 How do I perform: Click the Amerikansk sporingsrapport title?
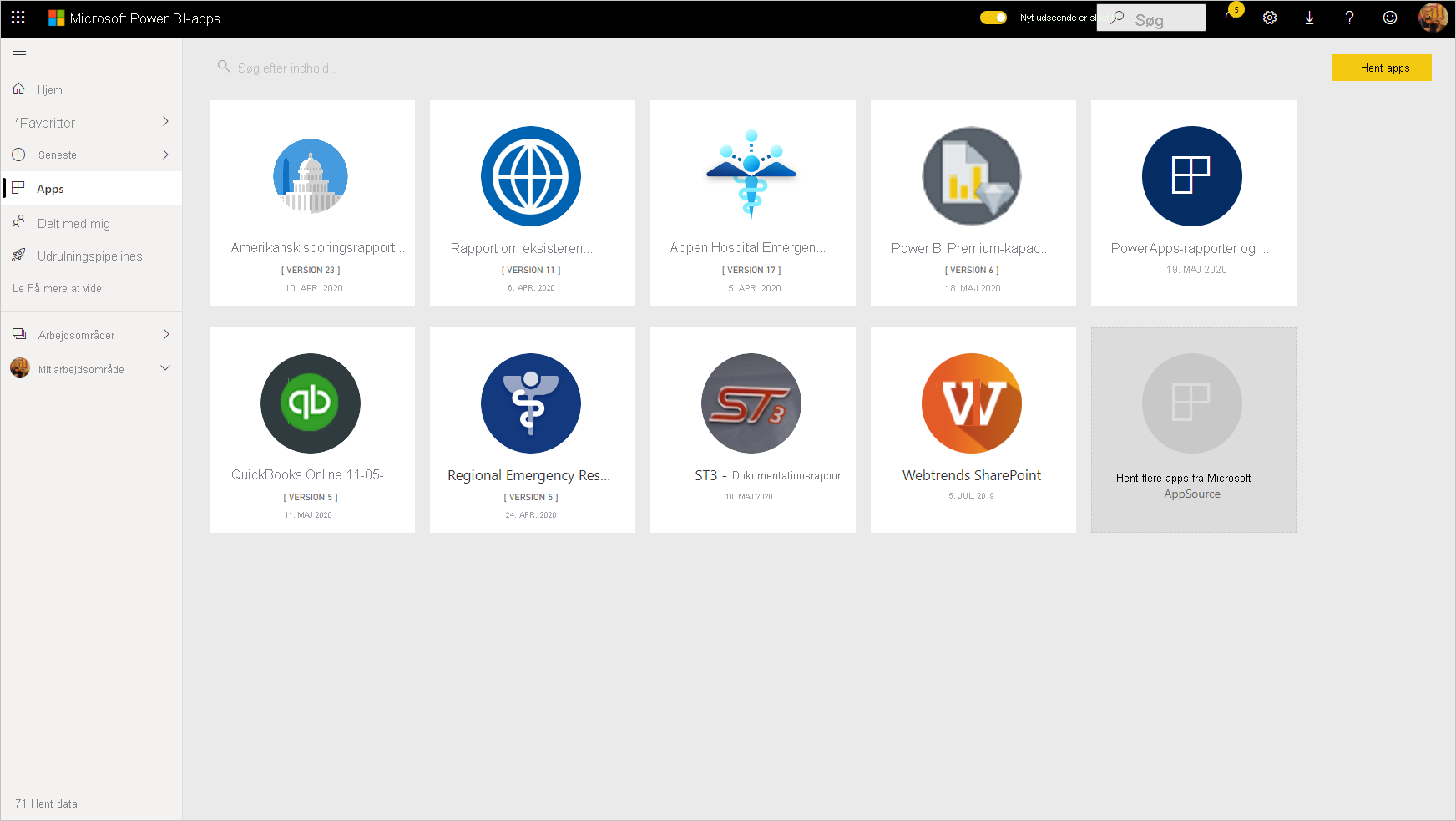coord(318,248)
